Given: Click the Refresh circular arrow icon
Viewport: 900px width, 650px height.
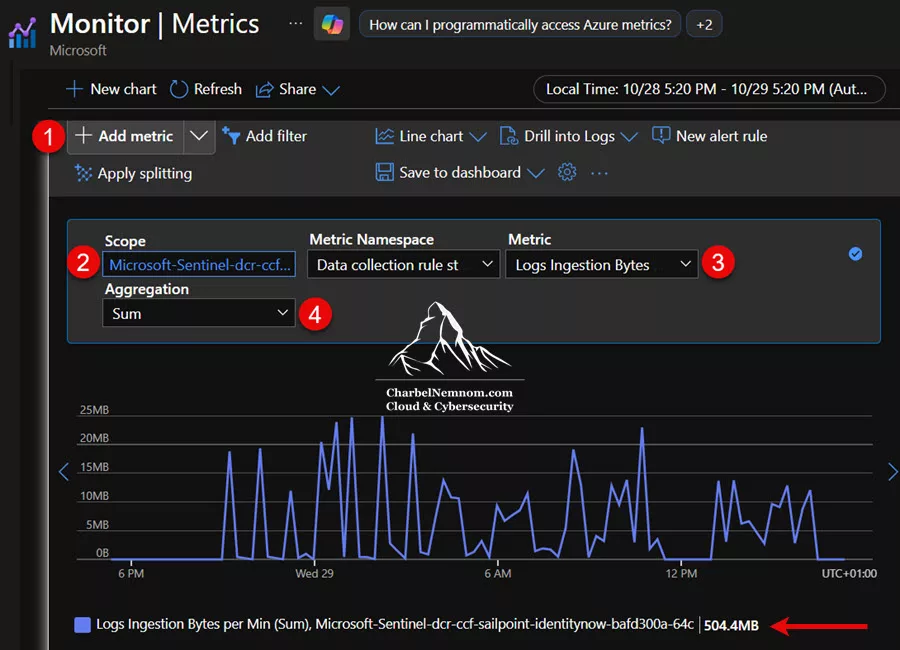Looking at the screenshot, I should point(179,89).
